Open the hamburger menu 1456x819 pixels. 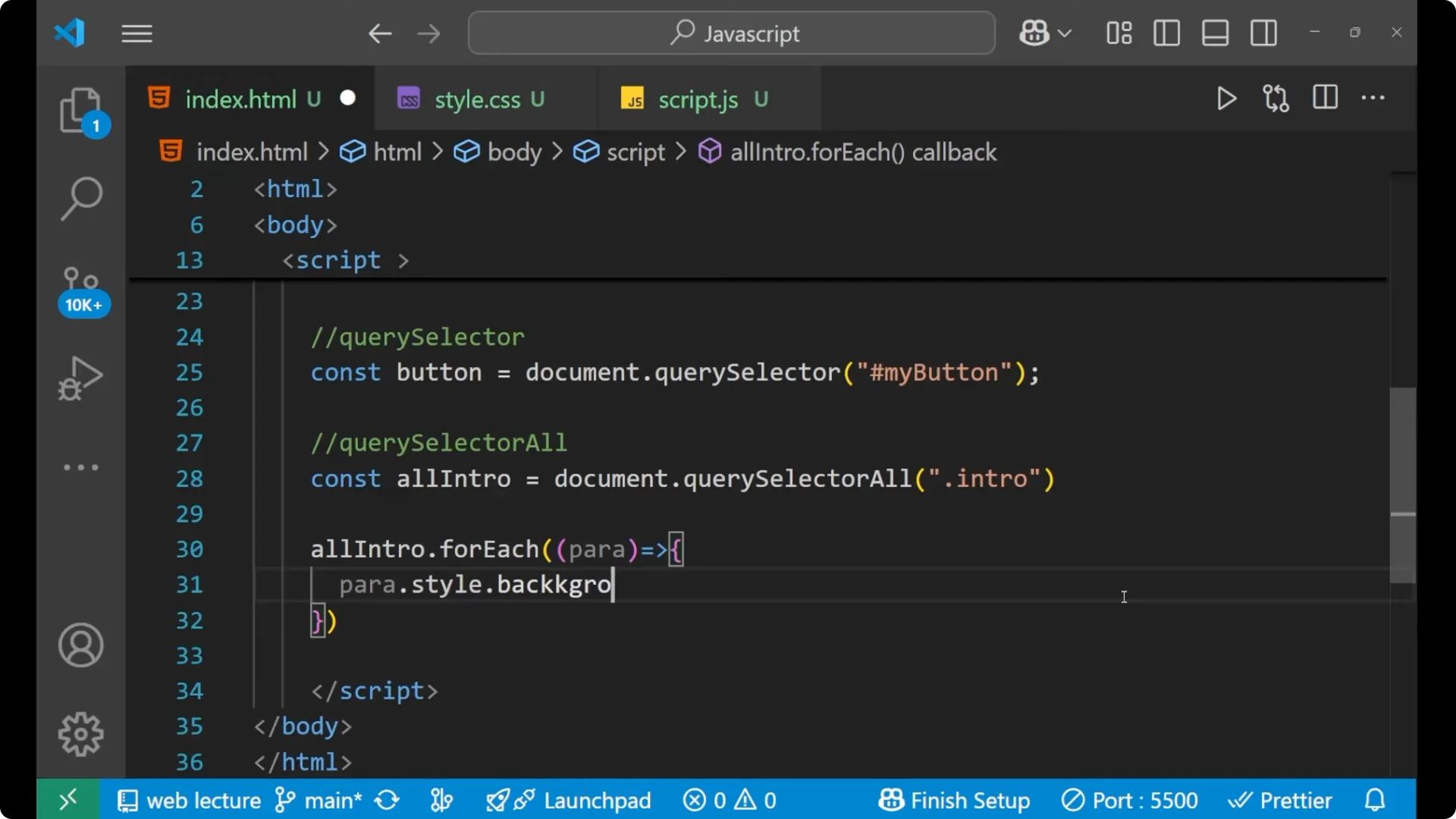pyautogui.click(x=136, y=33)
